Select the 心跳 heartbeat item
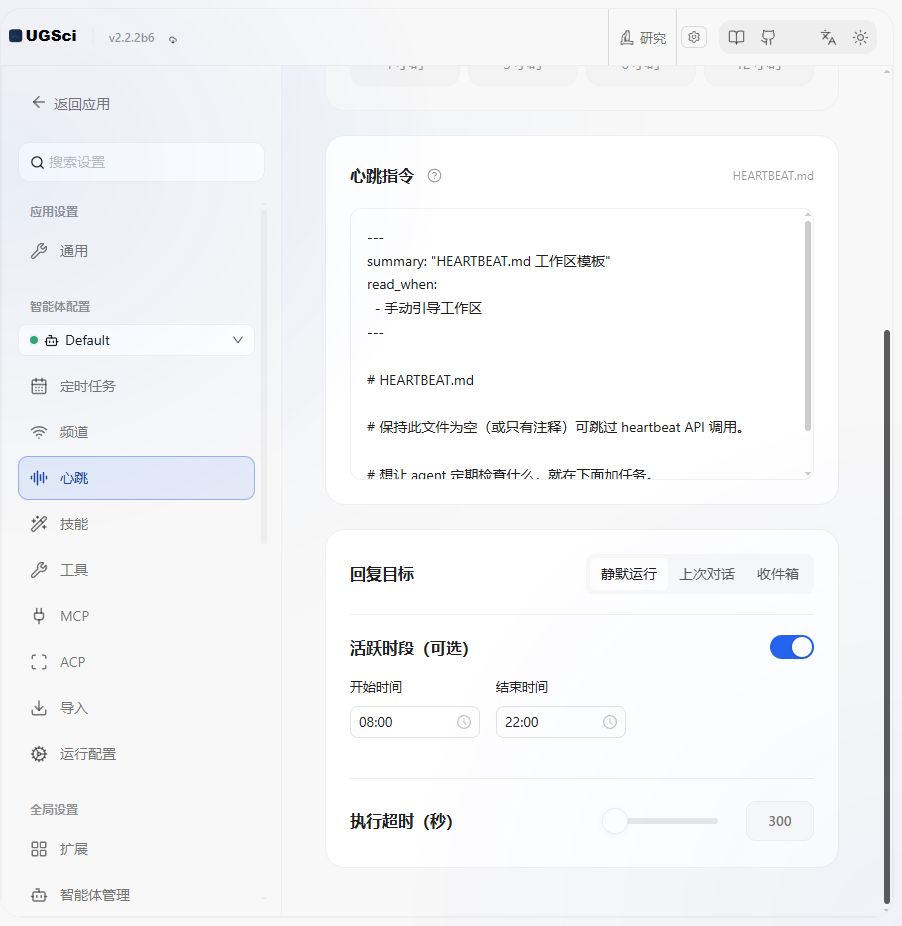 tap(136, 478)
